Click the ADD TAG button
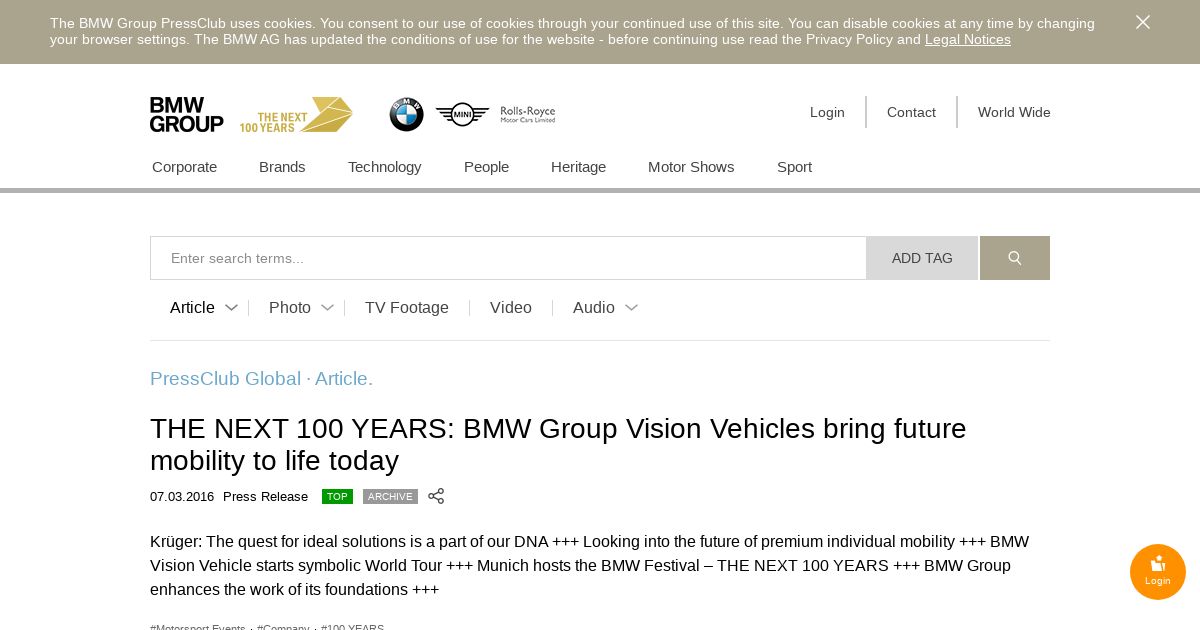1200x630 pixels. (922, 258)
